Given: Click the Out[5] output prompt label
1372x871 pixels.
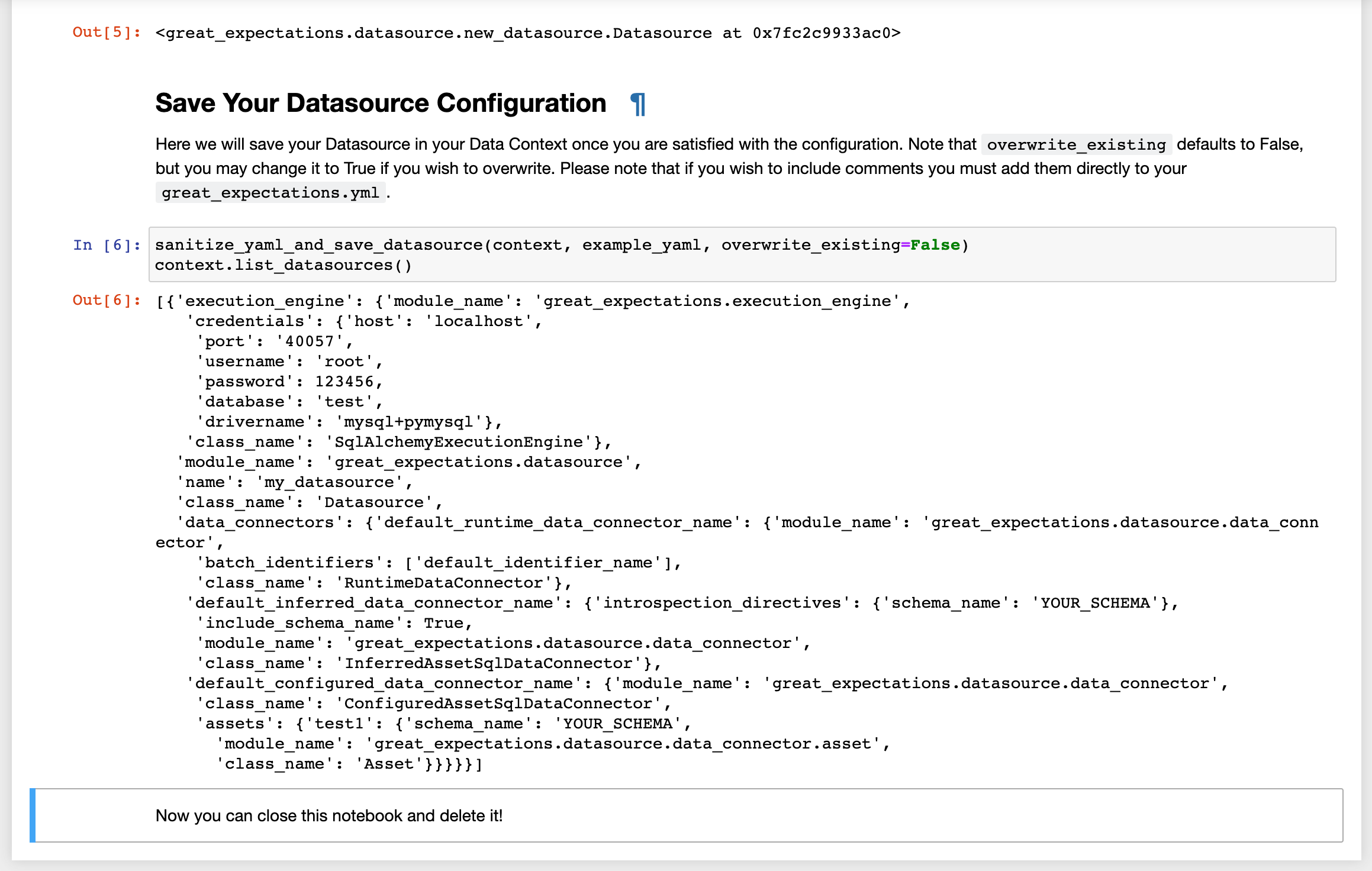Looking at the screenshot, I should pyautogui.click(x=107, y=33).
